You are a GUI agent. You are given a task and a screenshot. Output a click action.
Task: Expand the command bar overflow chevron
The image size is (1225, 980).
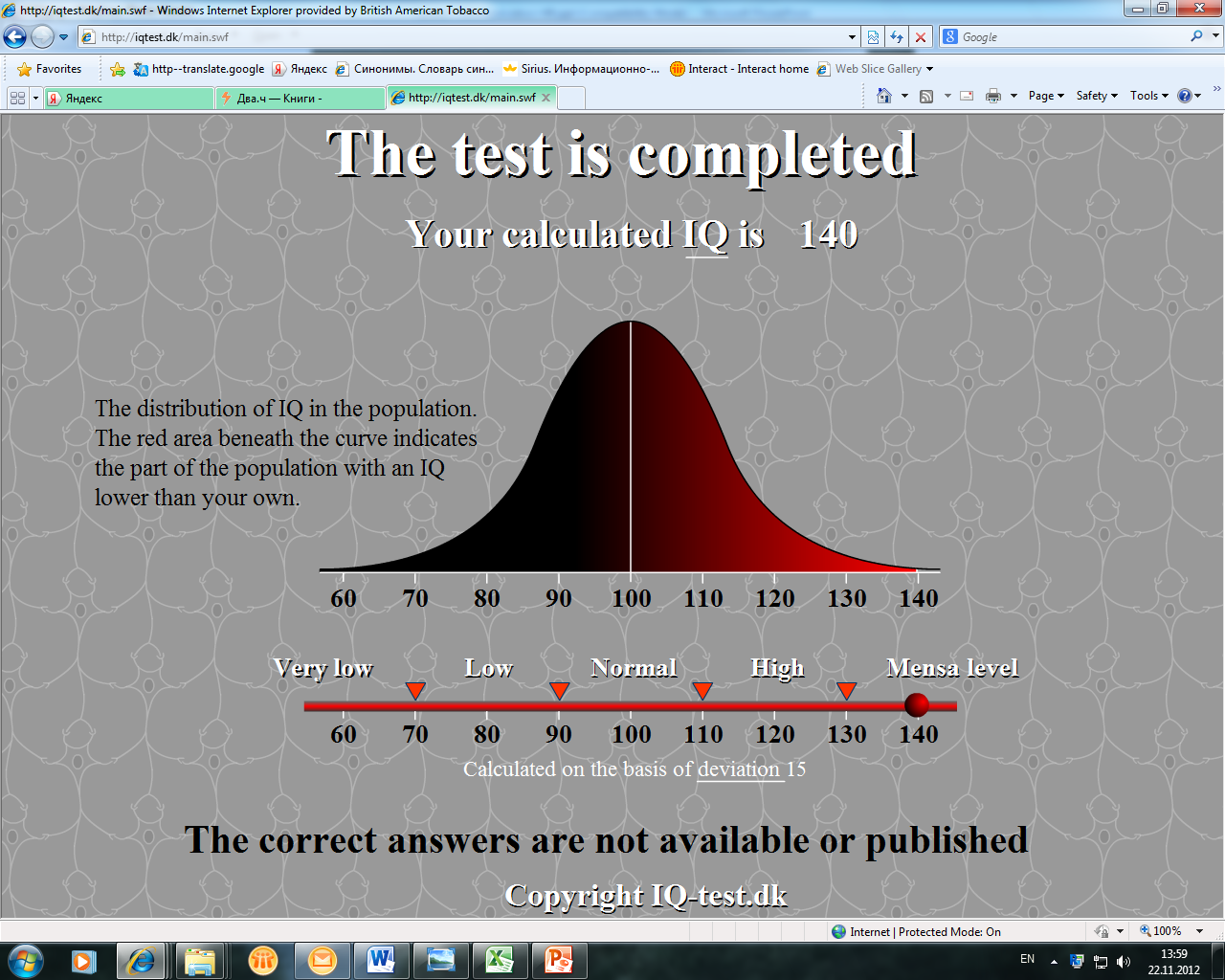click(1216, 90)
